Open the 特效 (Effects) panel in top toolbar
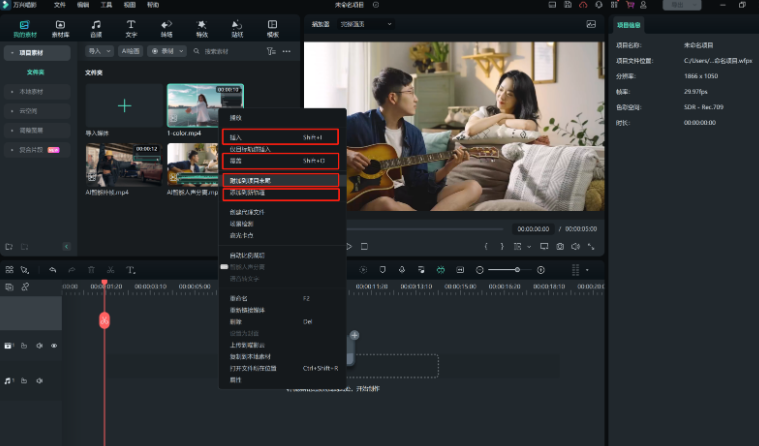The height and width of the screenshot is (446, 759). pos(201,27)
